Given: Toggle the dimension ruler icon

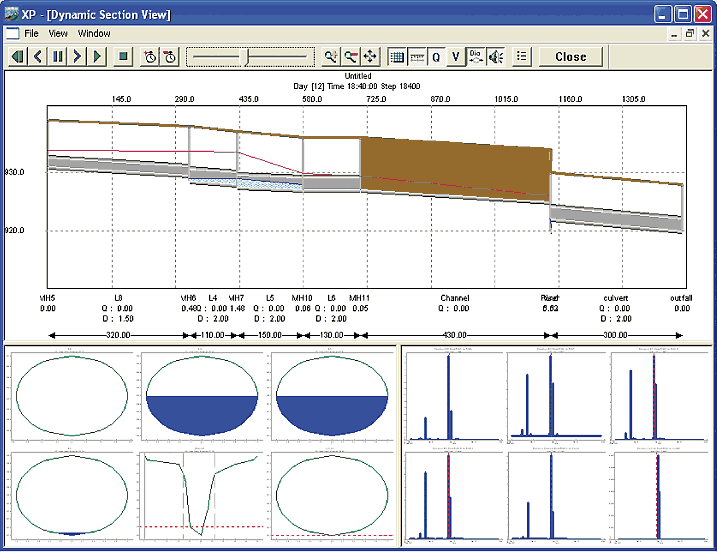Looking at the screenshot, I should point(417,57).
